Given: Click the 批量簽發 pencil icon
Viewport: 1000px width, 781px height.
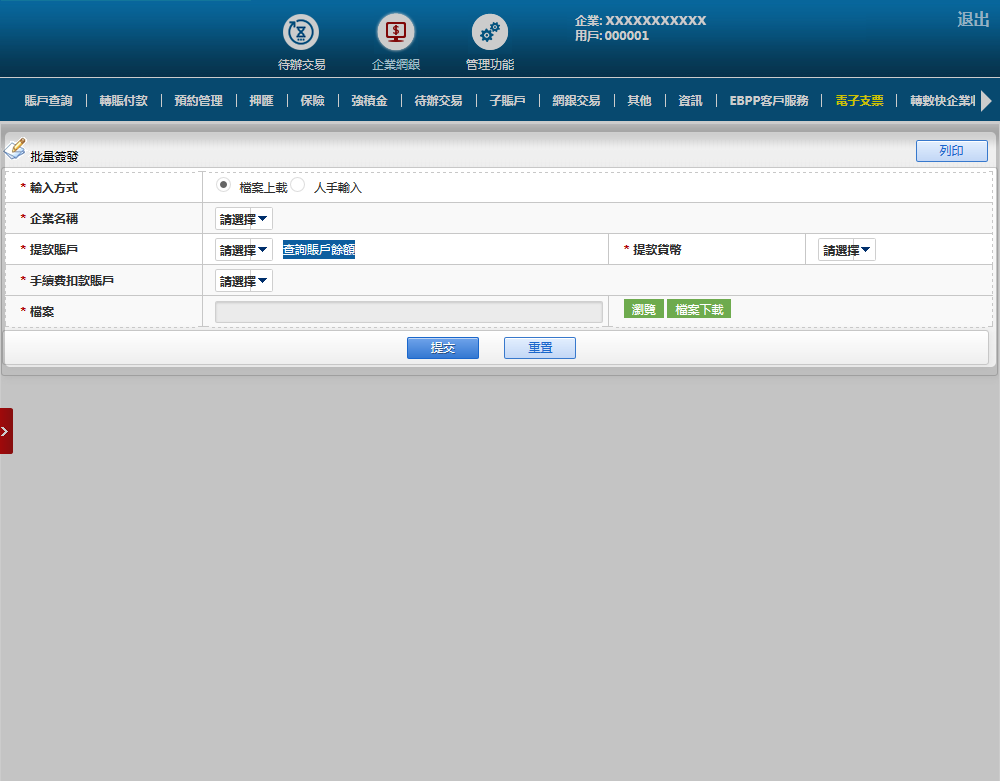Looking at the screenshot, I should pyautogui.click(x=15, y=149).
